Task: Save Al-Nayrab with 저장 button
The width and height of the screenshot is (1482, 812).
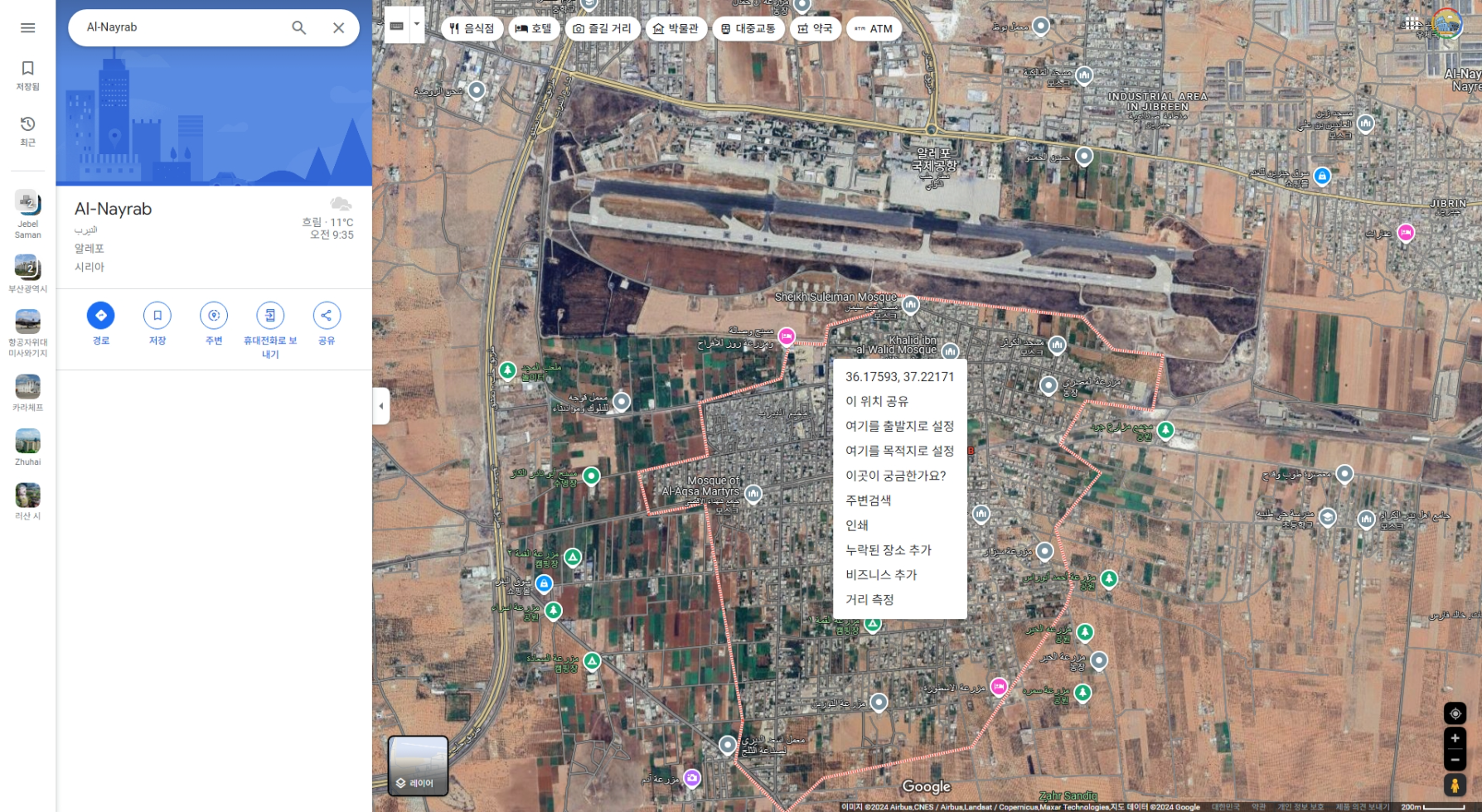Action: (157, 323)
